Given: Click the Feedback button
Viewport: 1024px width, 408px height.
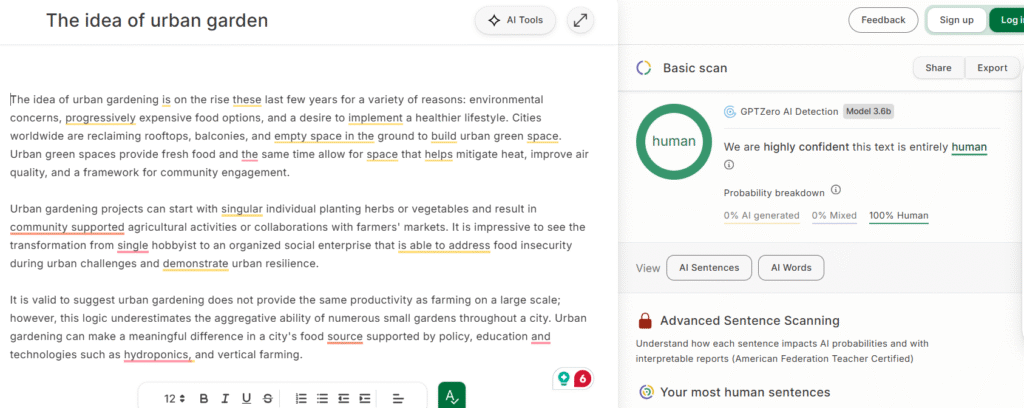Looking at the screenshot, I should point(883,20).
